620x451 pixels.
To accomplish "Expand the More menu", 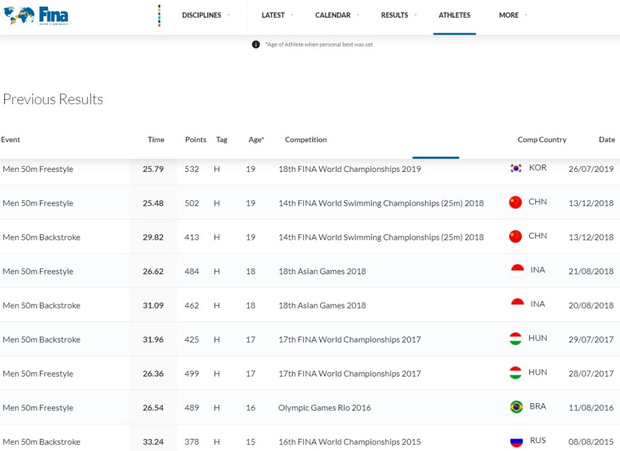I will pyautogui.click(x=513, y=15).
